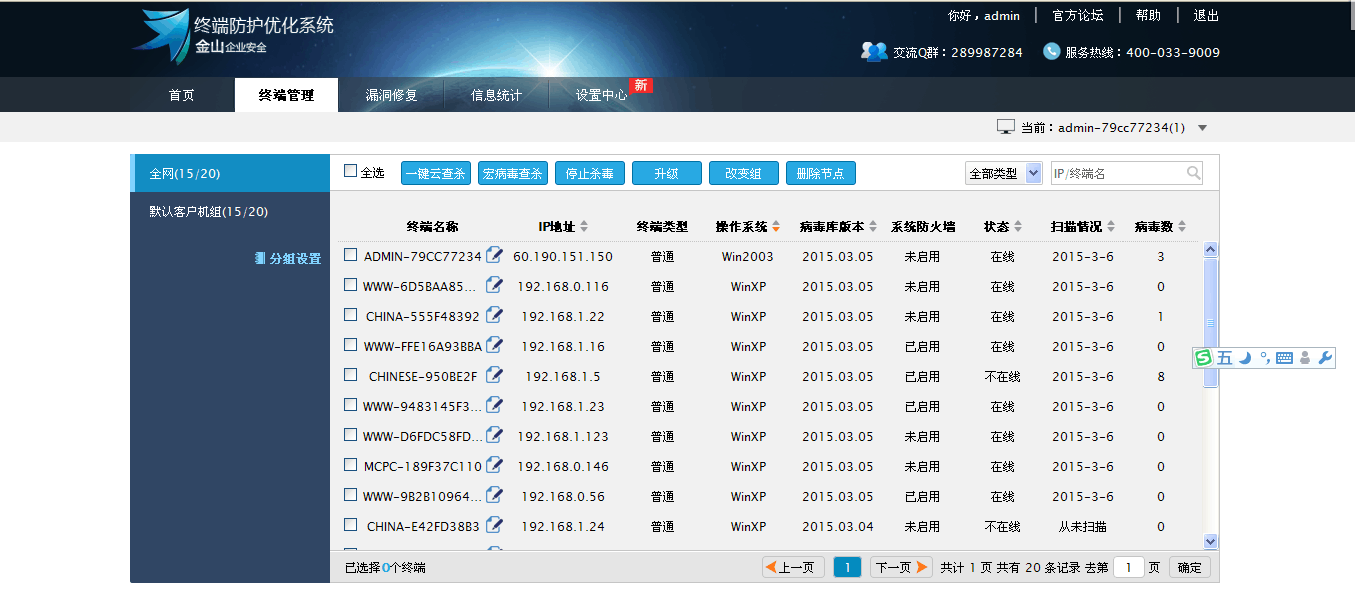Open the IME wrench settings icon
The width and height of the screenshot is (1355, 605).
pyautogui.click(x=1326, y=358)
